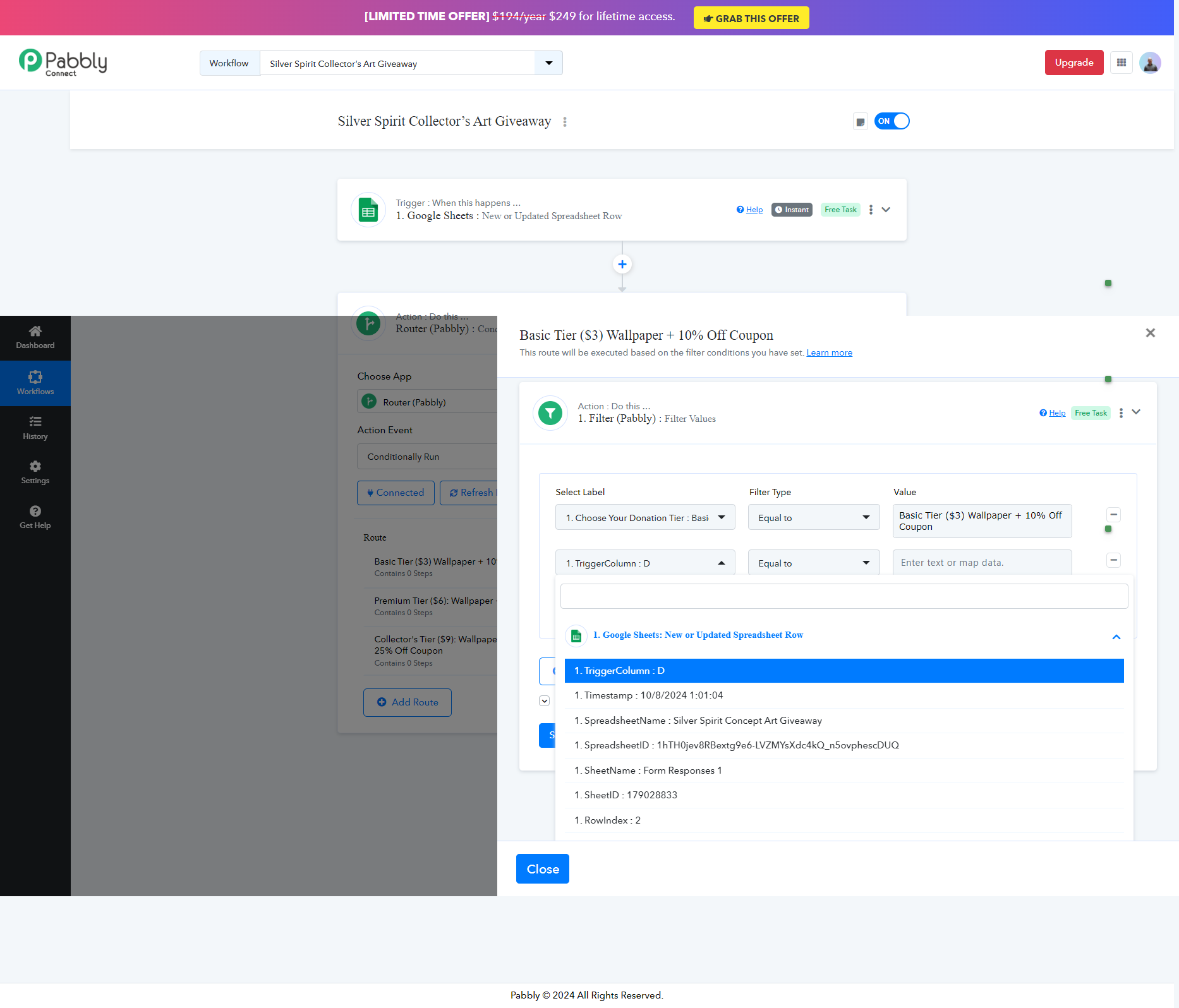
Task: Open the Learn more link
Action: tap(830, 352)
